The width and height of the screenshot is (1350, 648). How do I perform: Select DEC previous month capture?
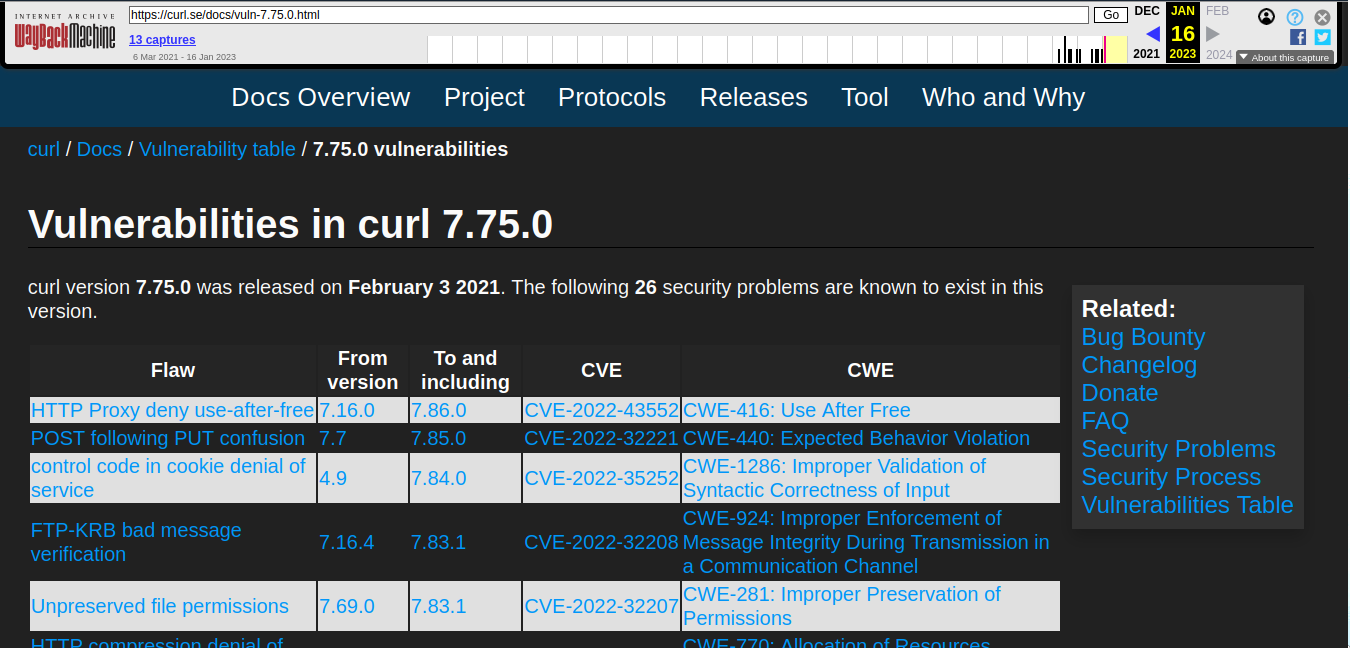point(1147,11)
